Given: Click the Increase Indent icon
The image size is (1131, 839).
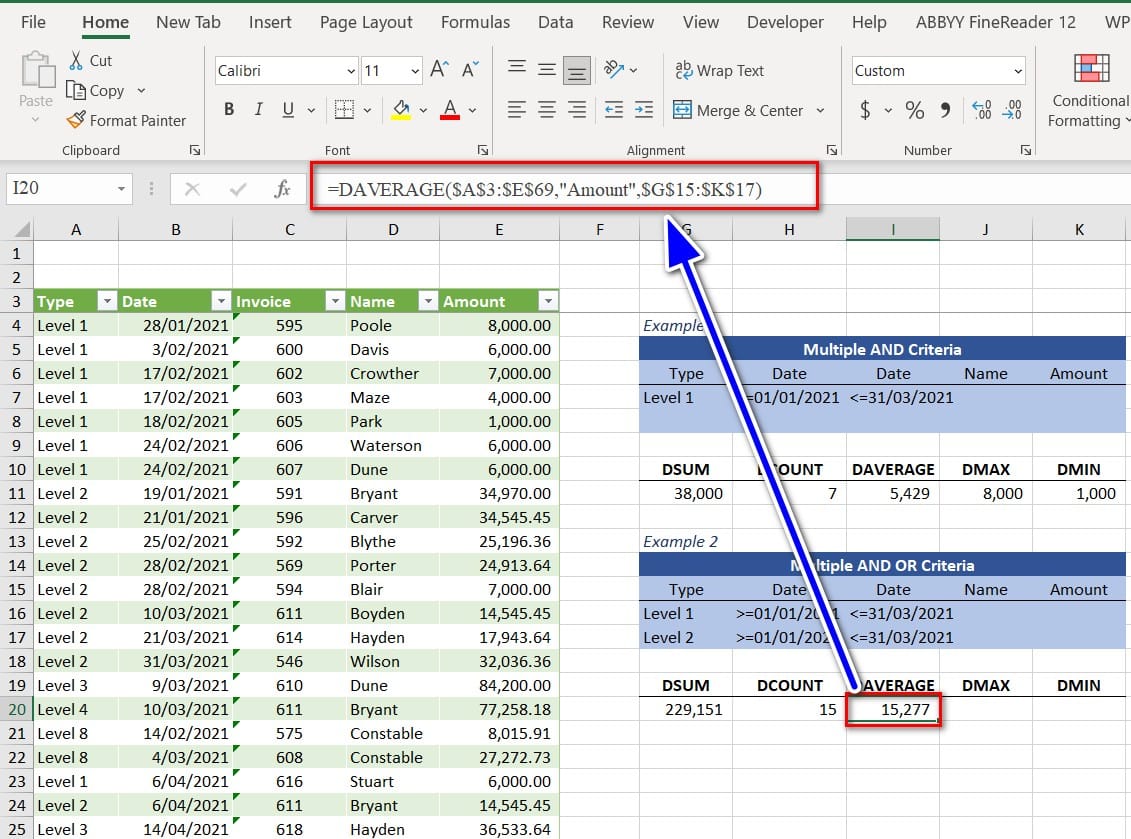Looking at the screenshot, I should [644, 110].
